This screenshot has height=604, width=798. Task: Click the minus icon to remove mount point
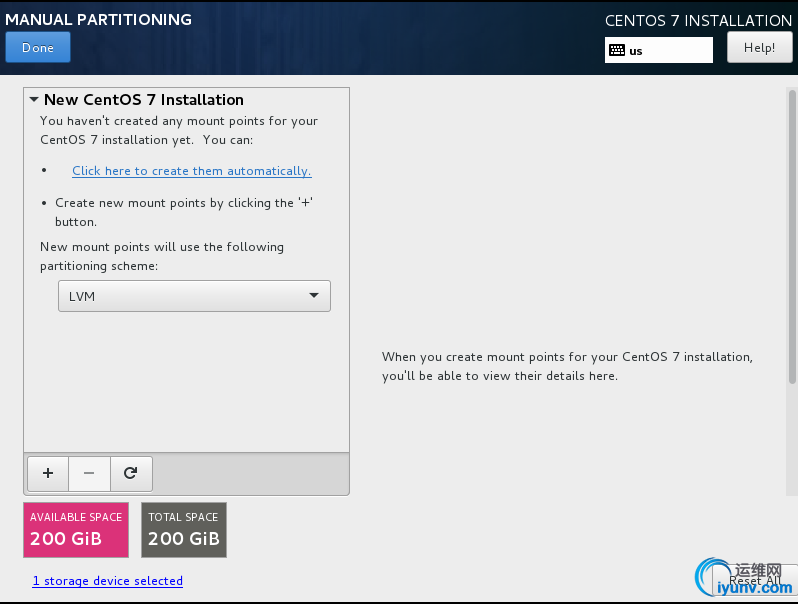(x=89, y=473)
